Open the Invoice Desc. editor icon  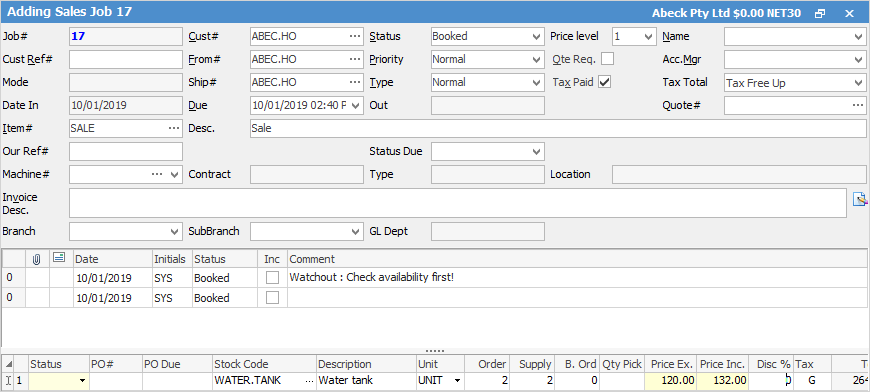pos(859,199)
